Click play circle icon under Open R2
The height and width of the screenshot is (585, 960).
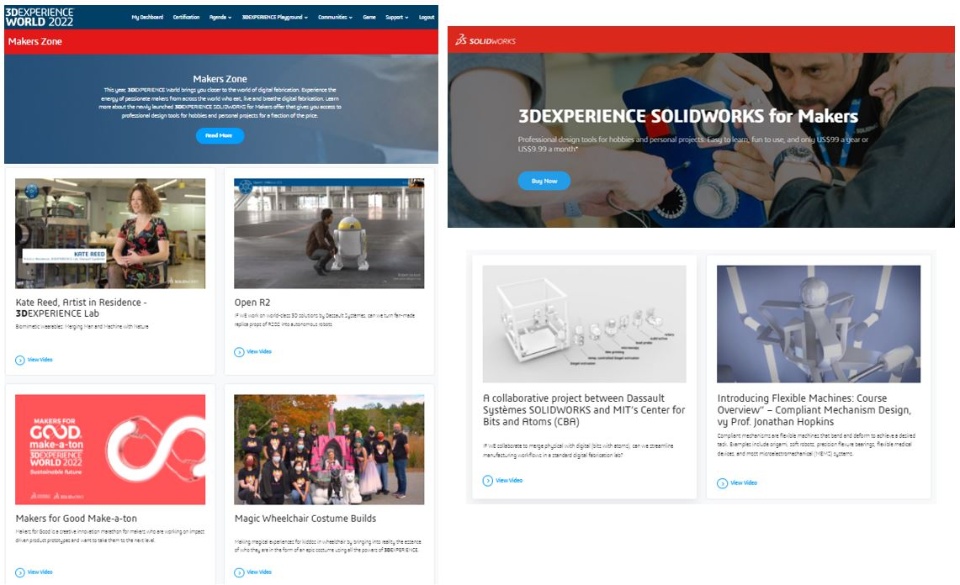[x=239, y=352]
